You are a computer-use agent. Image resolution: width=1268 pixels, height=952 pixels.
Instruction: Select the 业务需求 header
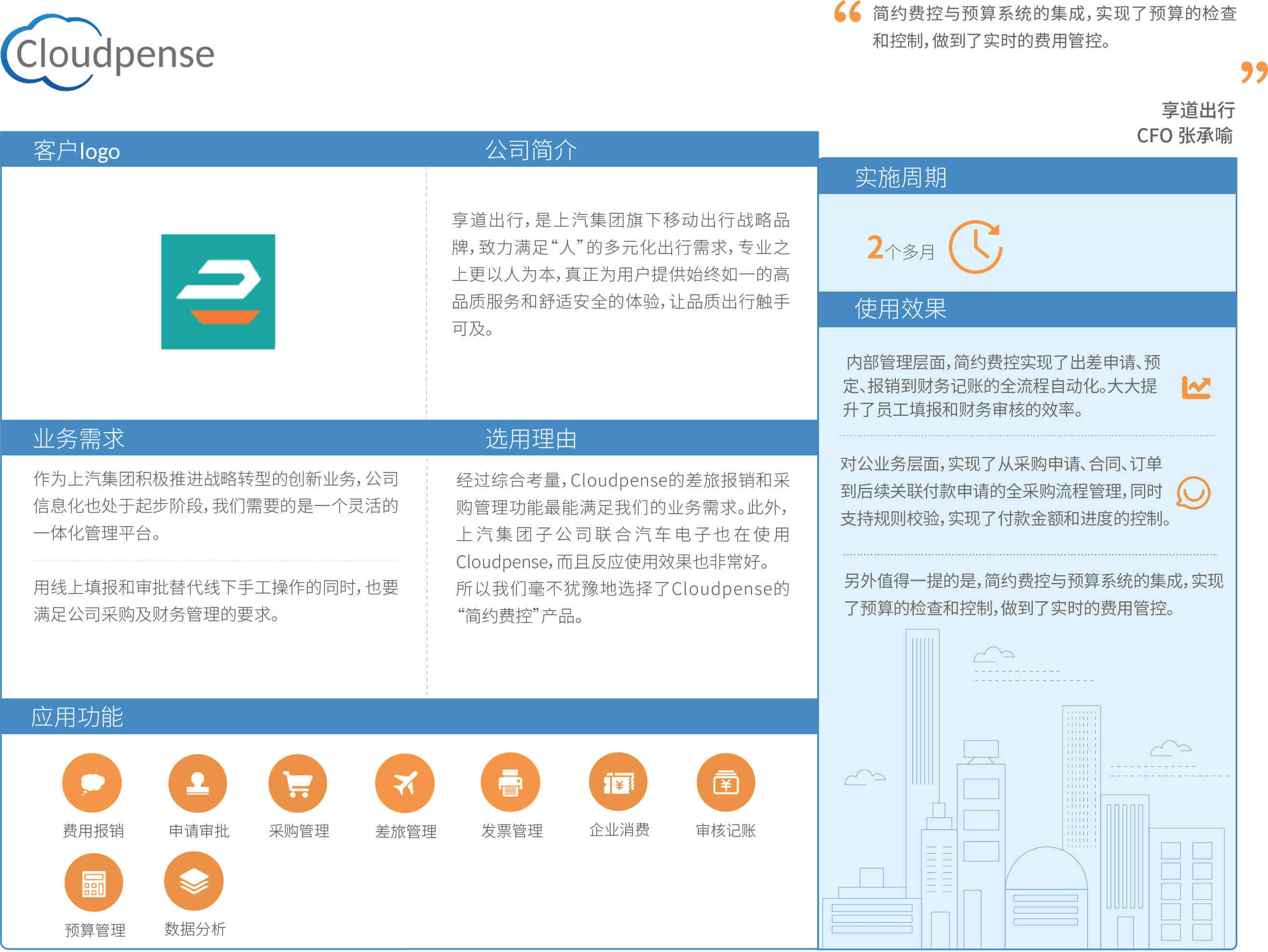(x=79, y=438)
